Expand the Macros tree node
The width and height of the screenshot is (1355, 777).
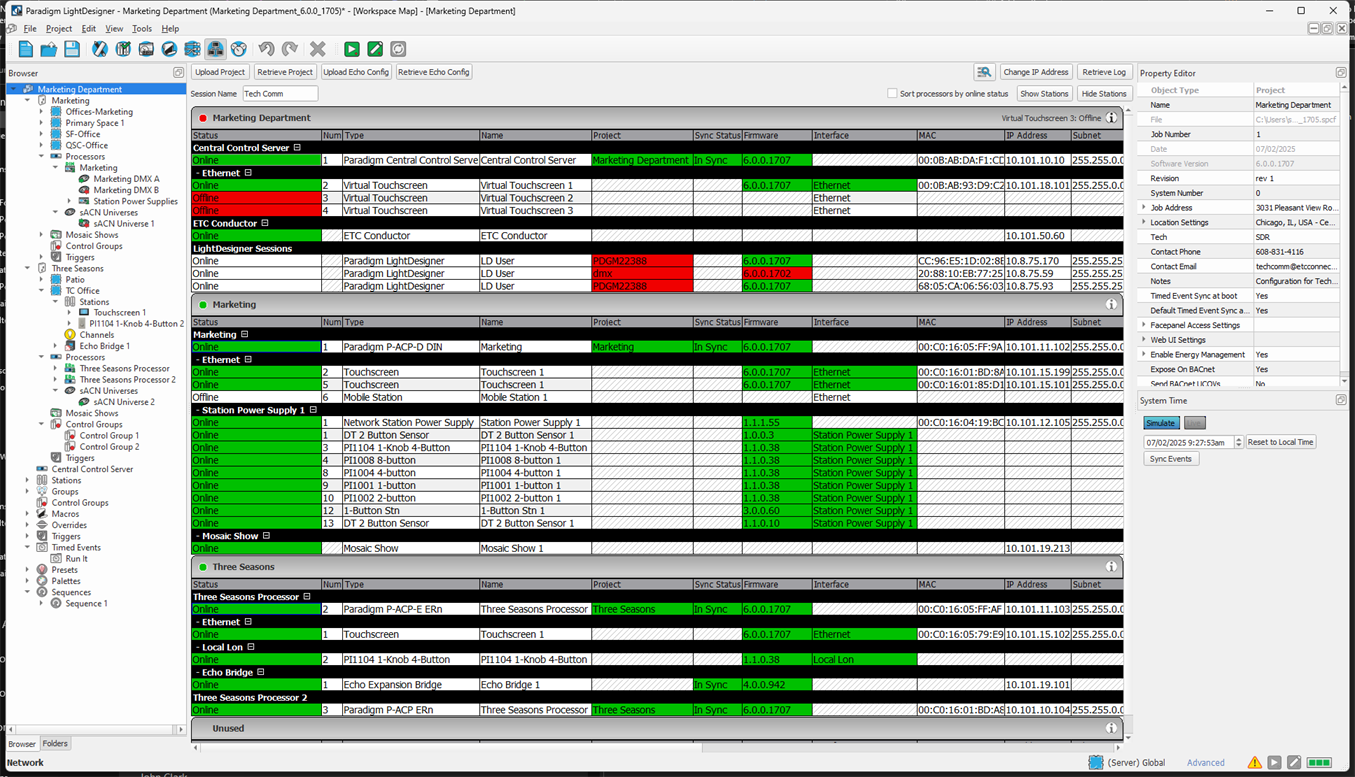pyautogui.click(x=28, y=514)
